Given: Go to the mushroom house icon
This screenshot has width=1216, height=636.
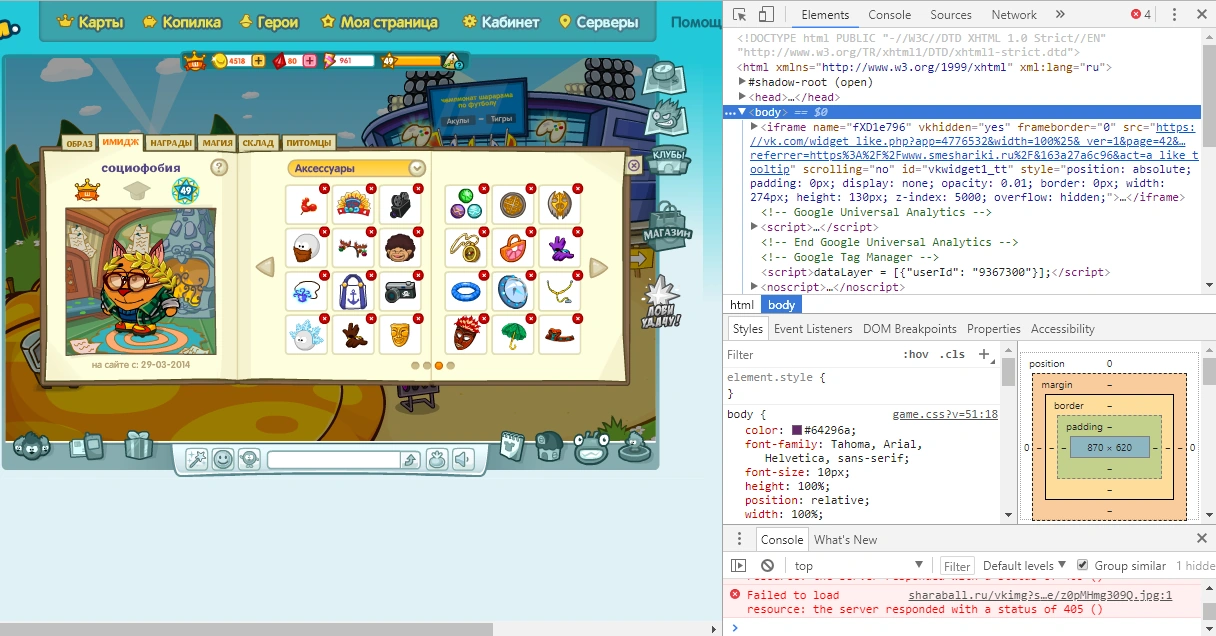Looking at the screenshot, I should (549, 446).
